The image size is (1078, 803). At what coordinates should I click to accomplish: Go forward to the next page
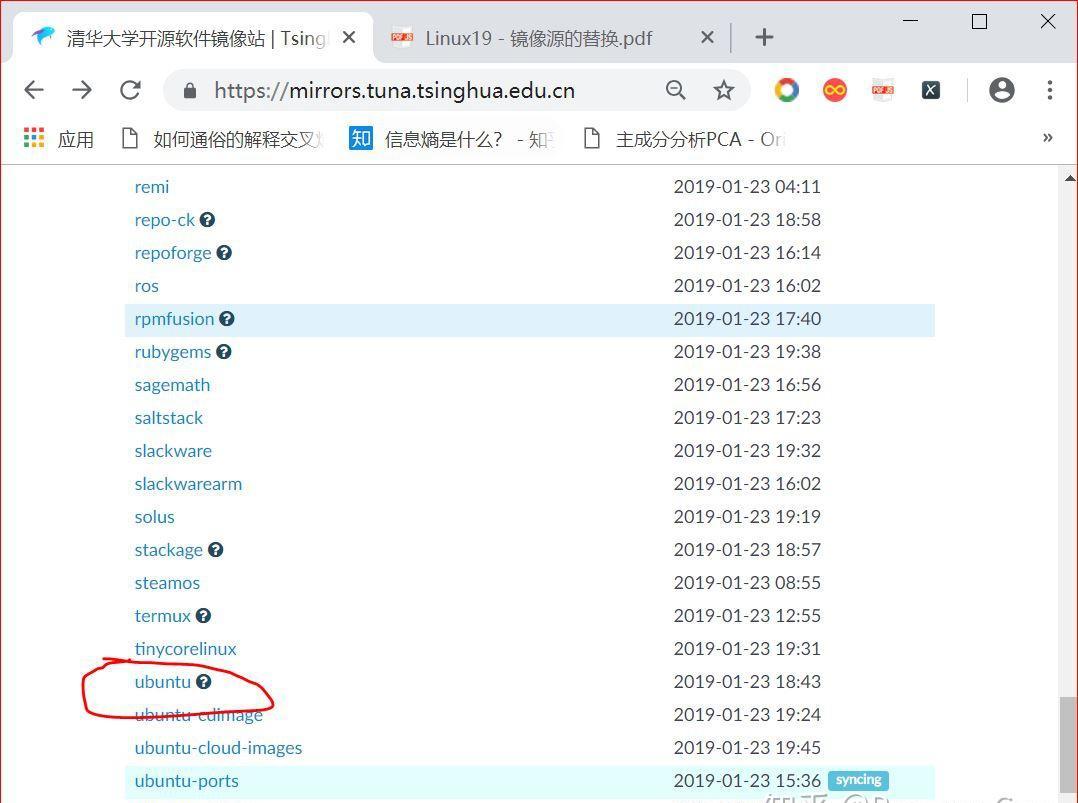(x=82, y=90)
